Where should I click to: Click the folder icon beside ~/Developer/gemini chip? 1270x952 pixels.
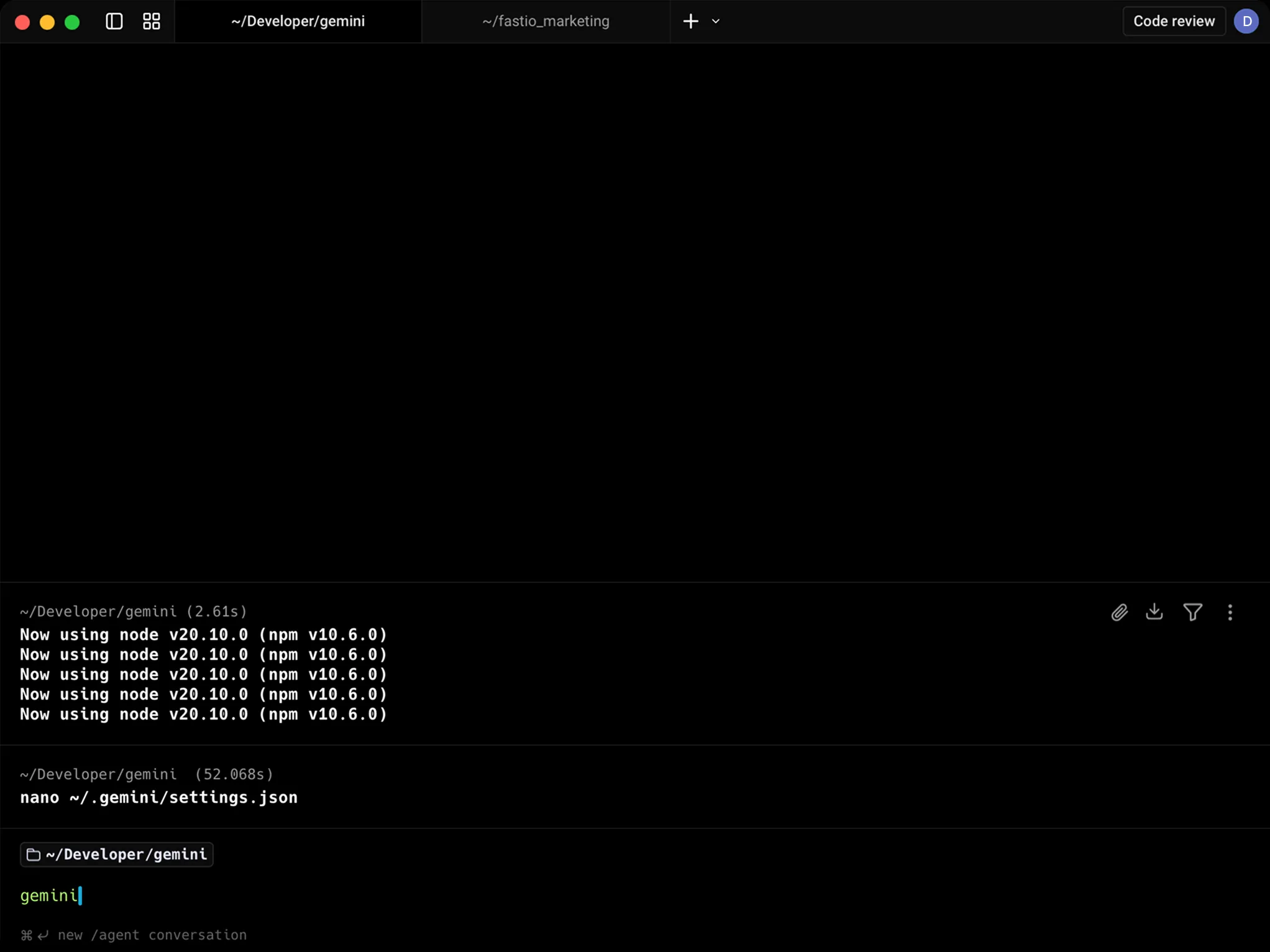click(33, 854)
